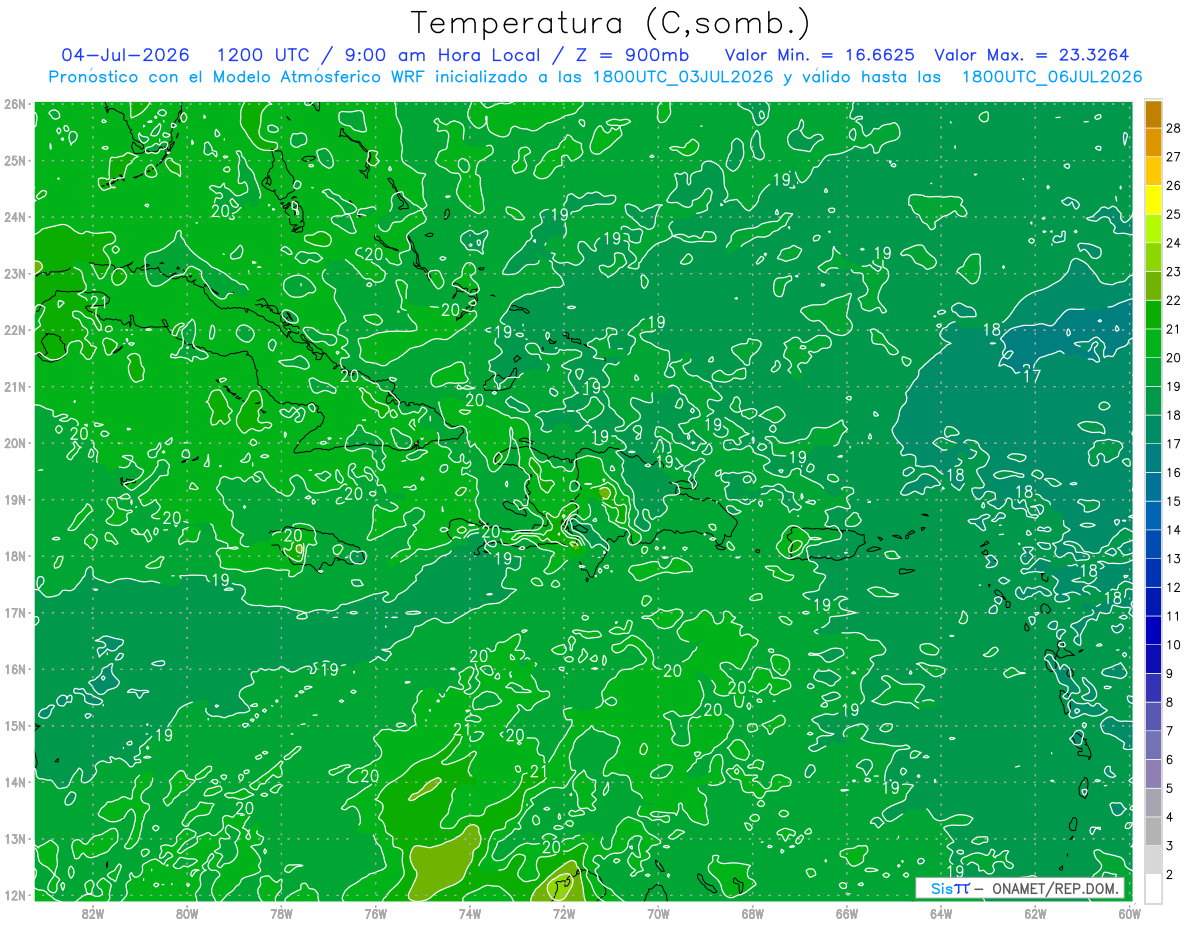Pick the green legend band between 20 and 21
Screen dimensions: 1200x927
coord(1153,344)
